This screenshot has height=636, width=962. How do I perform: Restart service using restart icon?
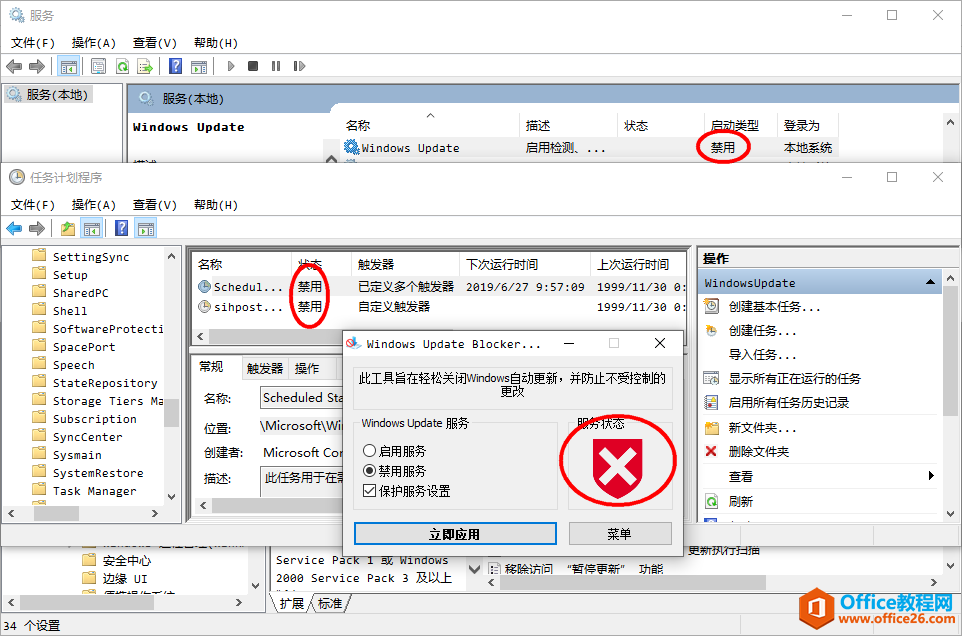[299, 66]
